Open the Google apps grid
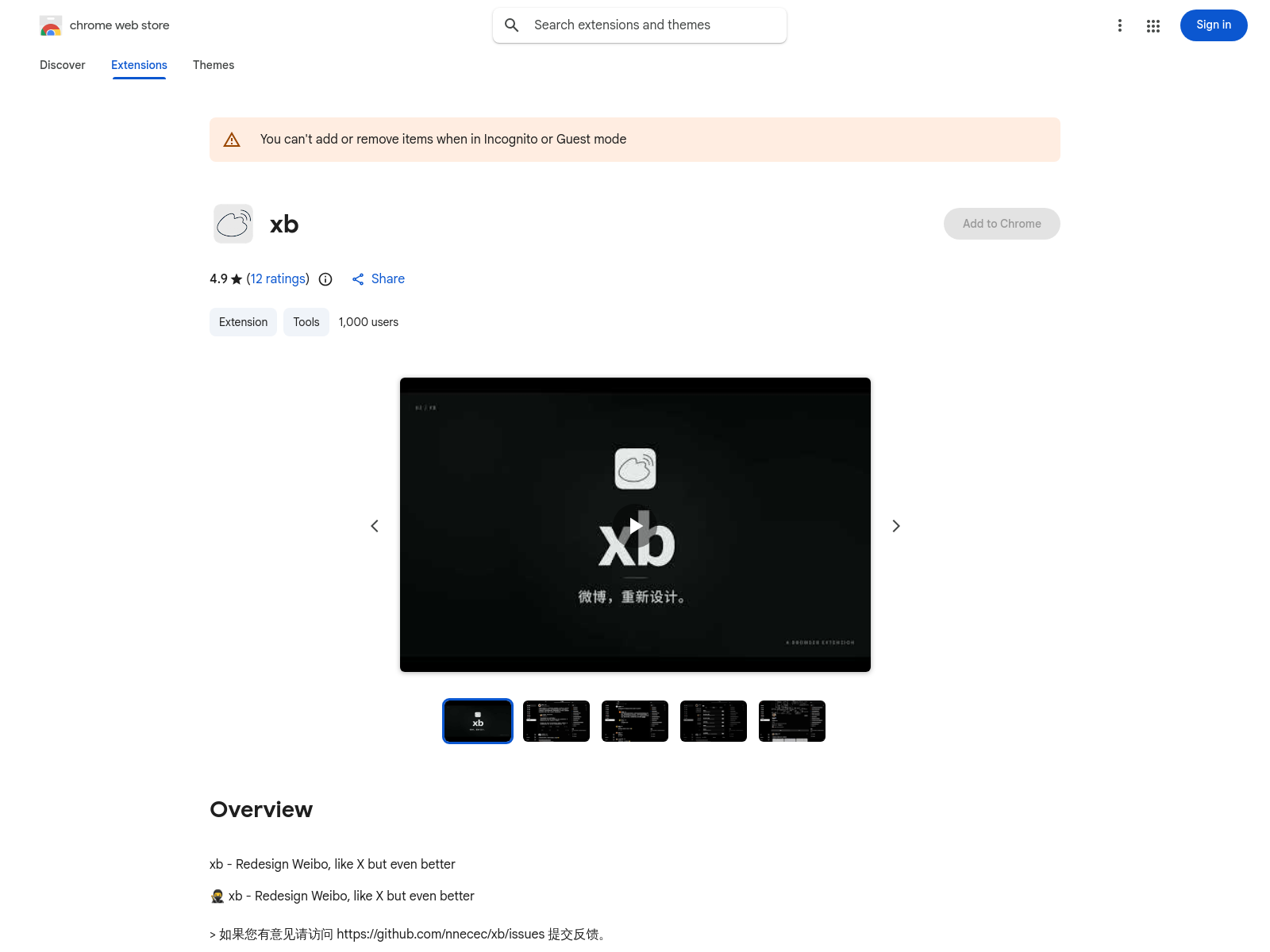The image size is (1270, 952). coord(1153,26)
